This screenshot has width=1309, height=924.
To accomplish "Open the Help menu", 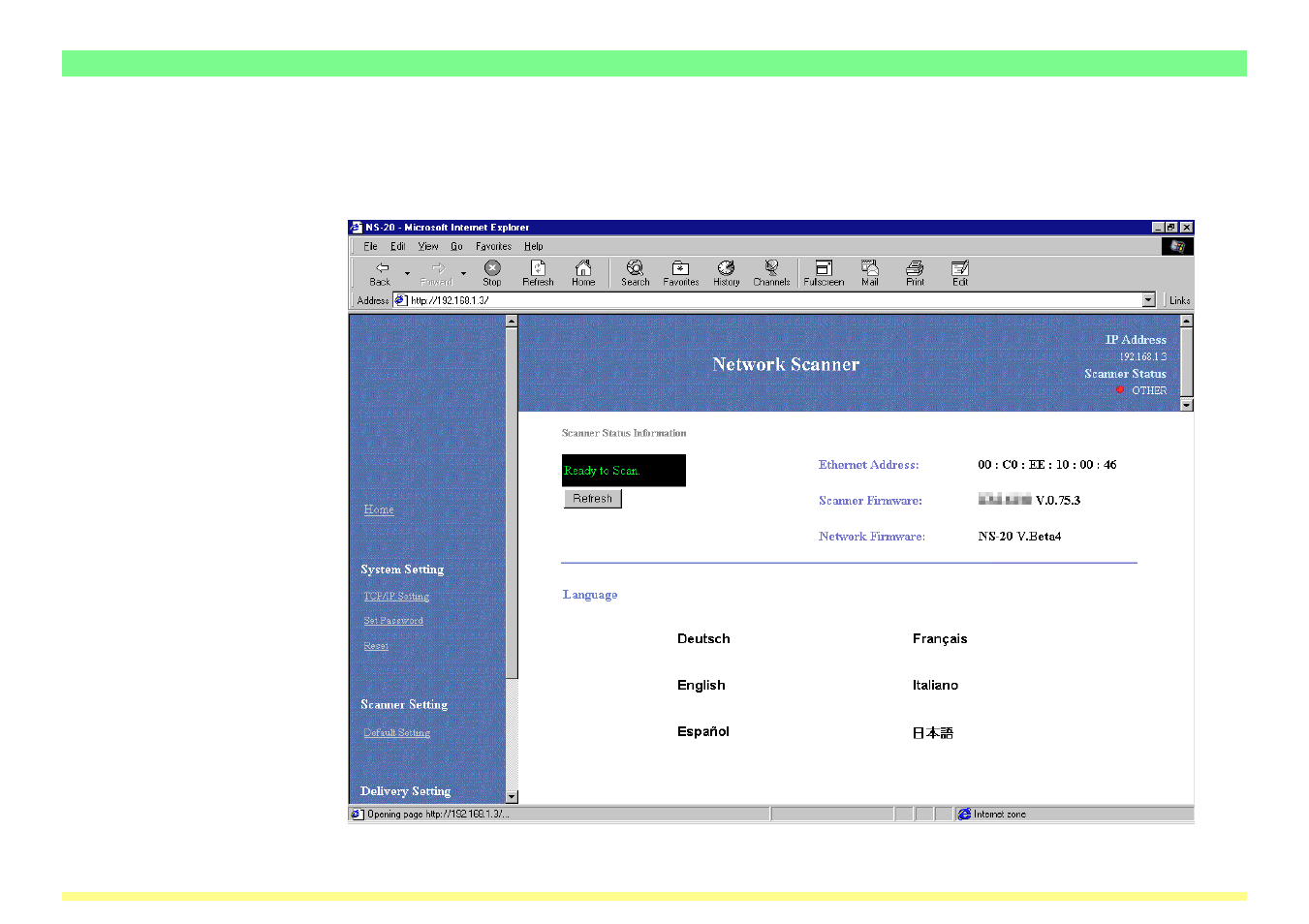I will click(x=534, y=247).
